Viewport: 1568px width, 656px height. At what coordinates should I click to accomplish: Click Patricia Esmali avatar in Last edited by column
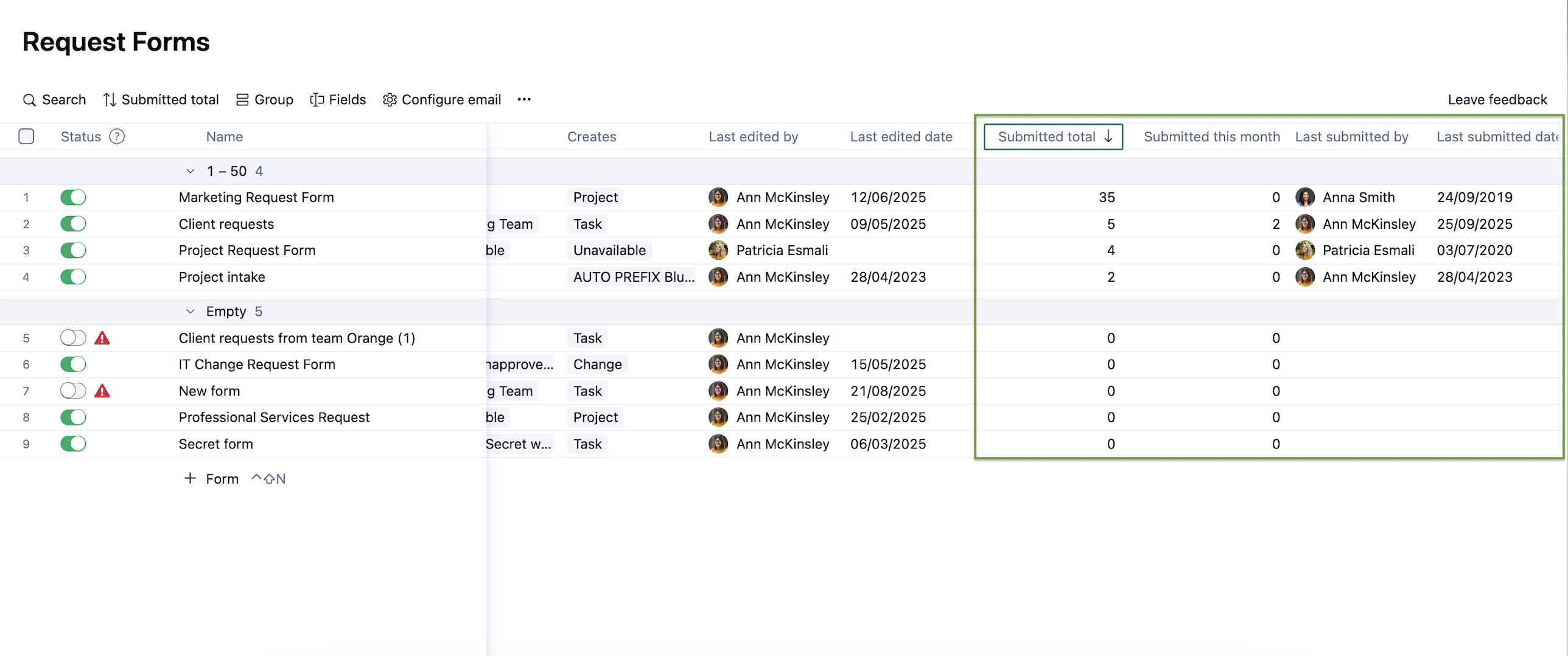tap(718, 250)
